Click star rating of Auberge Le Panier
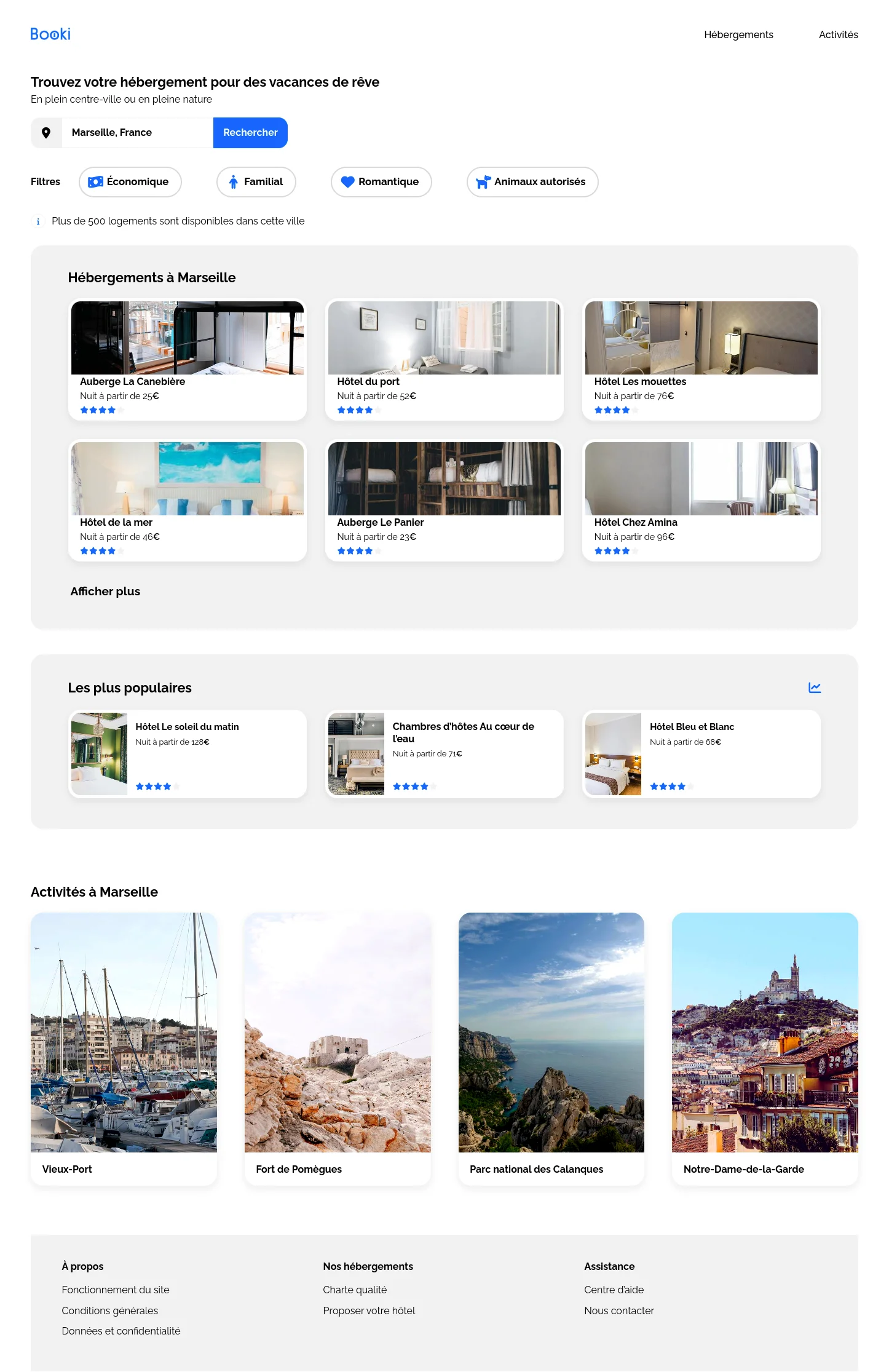The width and height of the screenshot is (889, 1372). pyautogui.click(x=359, y=551)
